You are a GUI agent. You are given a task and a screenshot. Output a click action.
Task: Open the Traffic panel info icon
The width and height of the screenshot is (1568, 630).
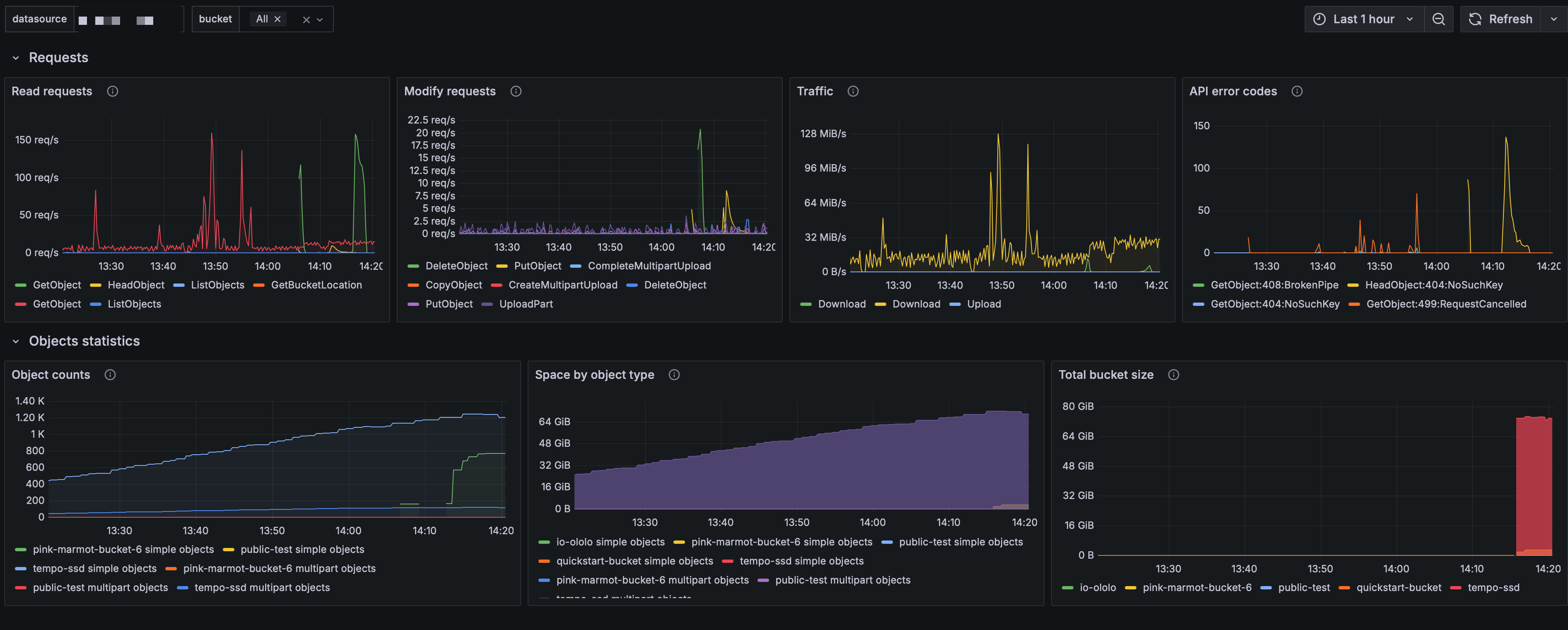point(853,92)
